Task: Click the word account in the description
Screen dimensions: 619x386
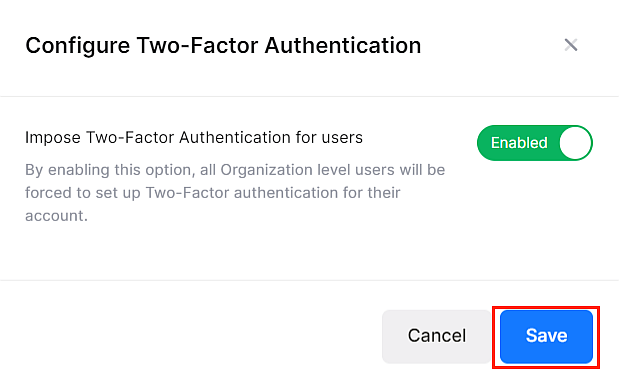Action: [x=54, y=216]
